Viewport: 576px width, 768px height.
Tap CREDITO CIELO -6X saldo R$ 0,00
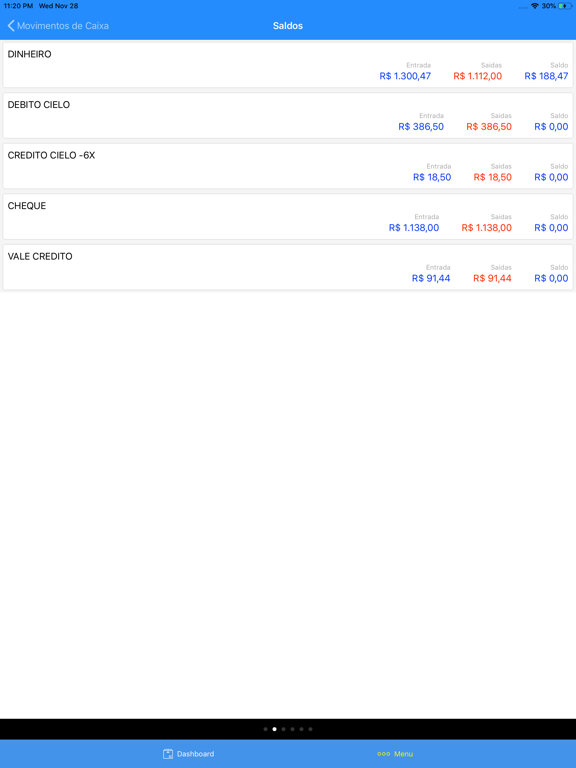point(551,177)
